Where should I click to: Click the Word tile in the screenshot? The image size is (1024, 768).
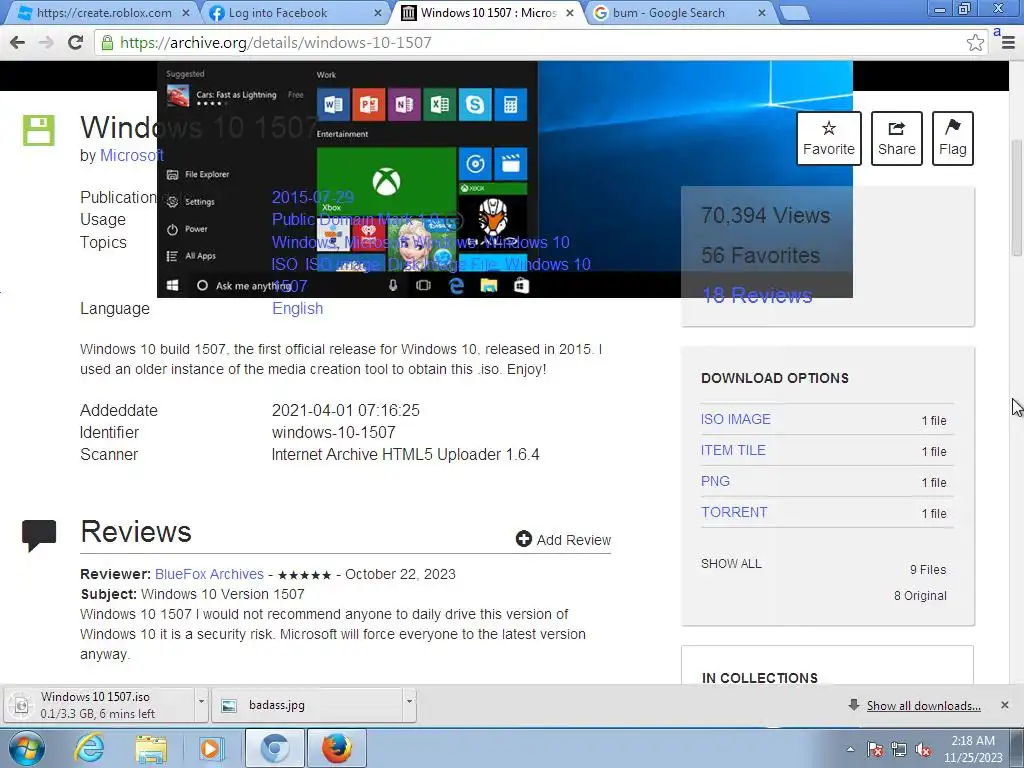[333, 104]
